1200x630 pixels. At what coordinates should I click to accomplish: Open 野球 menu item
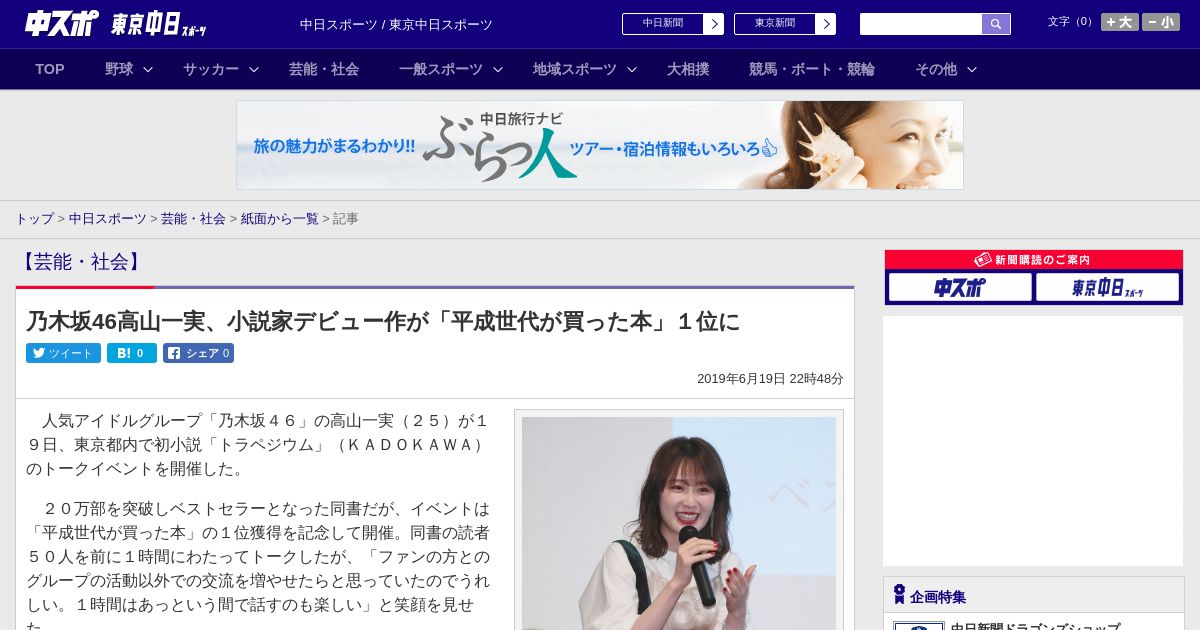point(119,69)
